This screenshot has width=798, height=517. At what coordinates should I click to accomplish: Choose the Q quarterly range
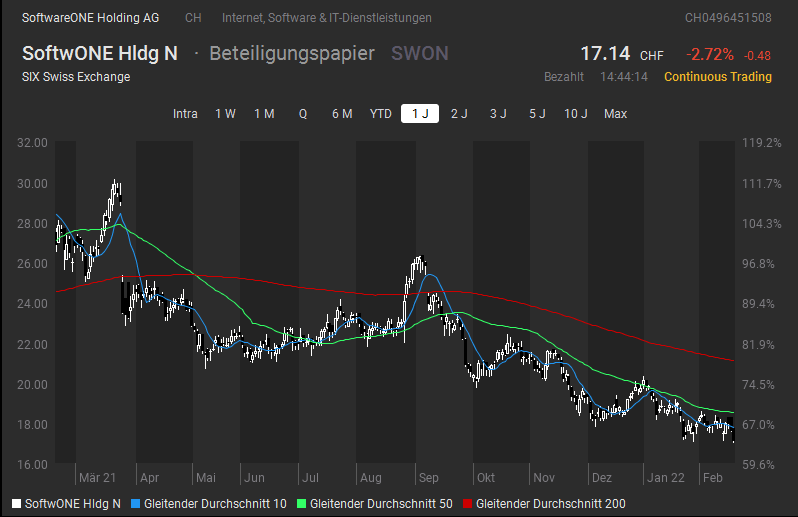(303, 113)
